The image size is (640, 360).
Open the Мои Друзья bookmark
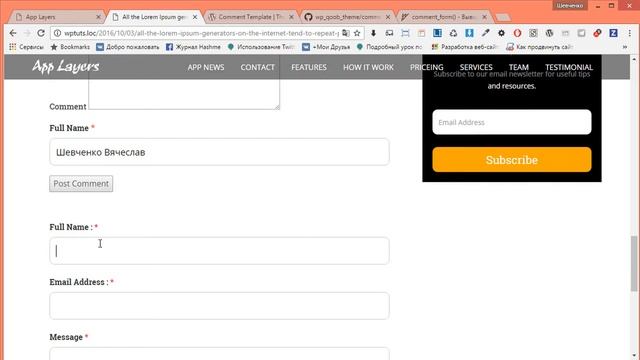[326, 47]
